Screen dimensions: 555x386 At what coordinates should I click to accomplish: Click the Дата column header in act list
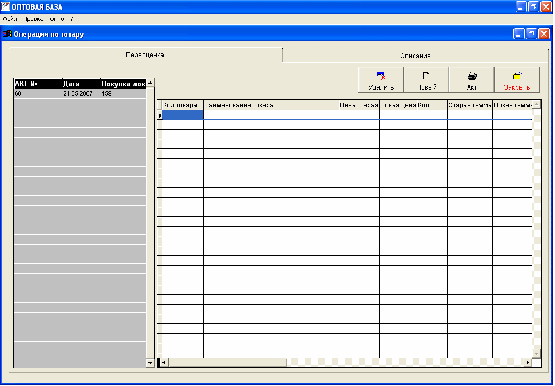point(81,84)
